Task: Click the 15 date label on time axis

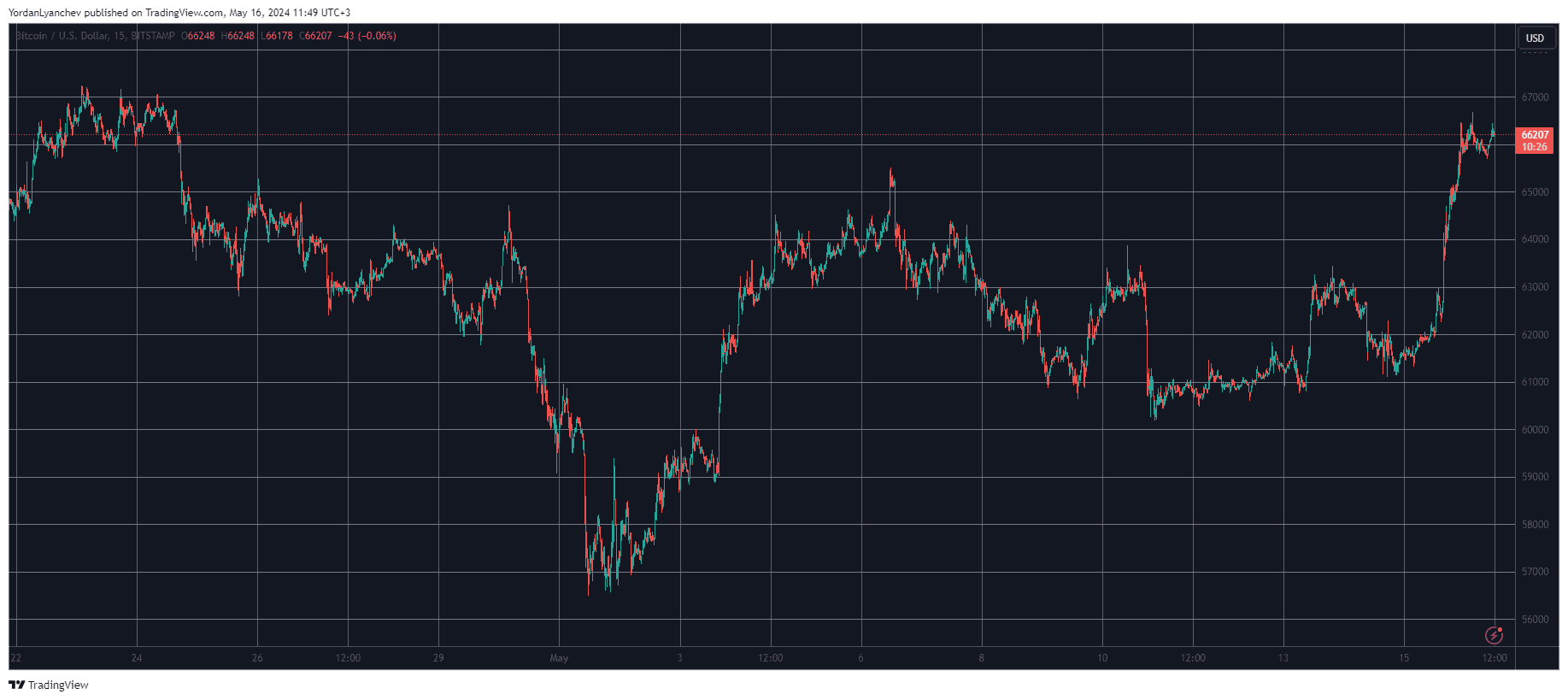Action: [1404, 658]
